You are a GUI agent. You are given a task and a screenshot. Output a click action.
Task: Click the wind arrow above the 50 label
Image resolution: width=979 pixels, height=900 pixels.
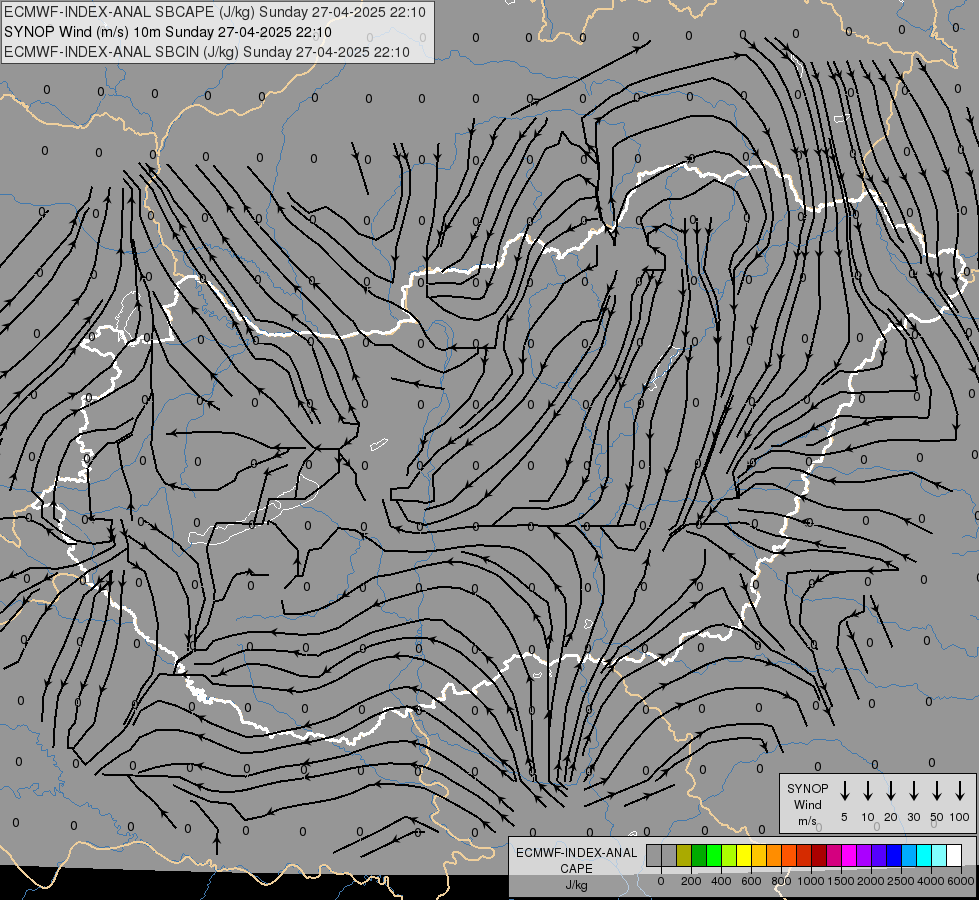937,790
